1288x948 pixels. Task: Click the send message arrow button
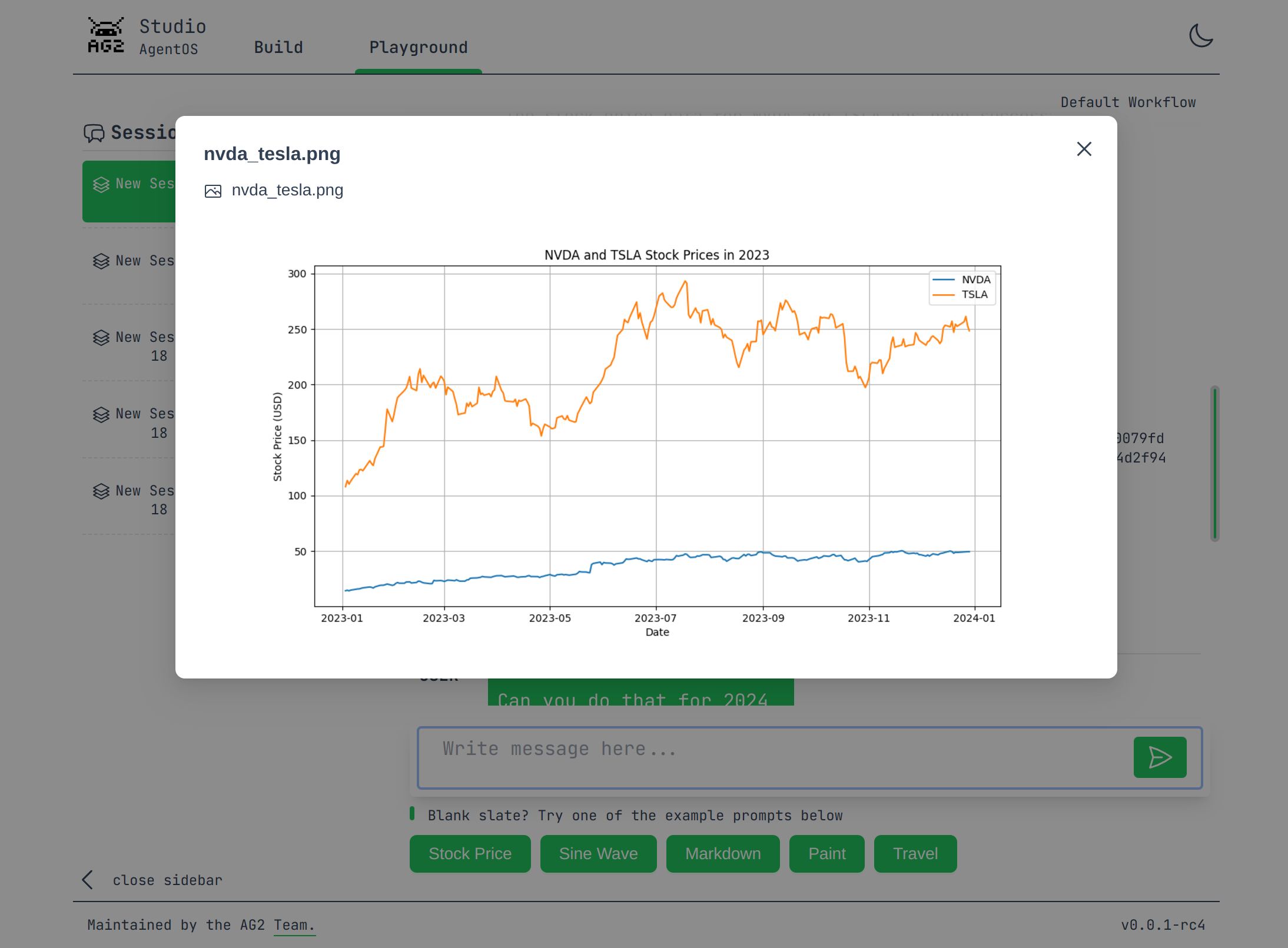[x=1159, y=757]
